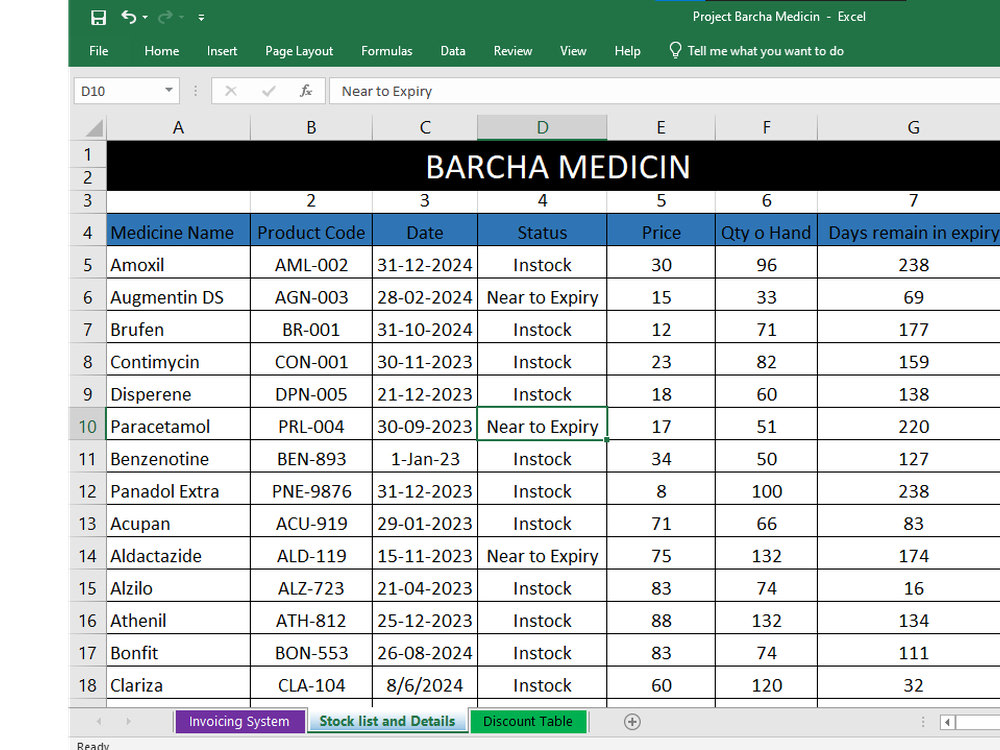Open the Help tab
1000x750 pixels.
628,51
